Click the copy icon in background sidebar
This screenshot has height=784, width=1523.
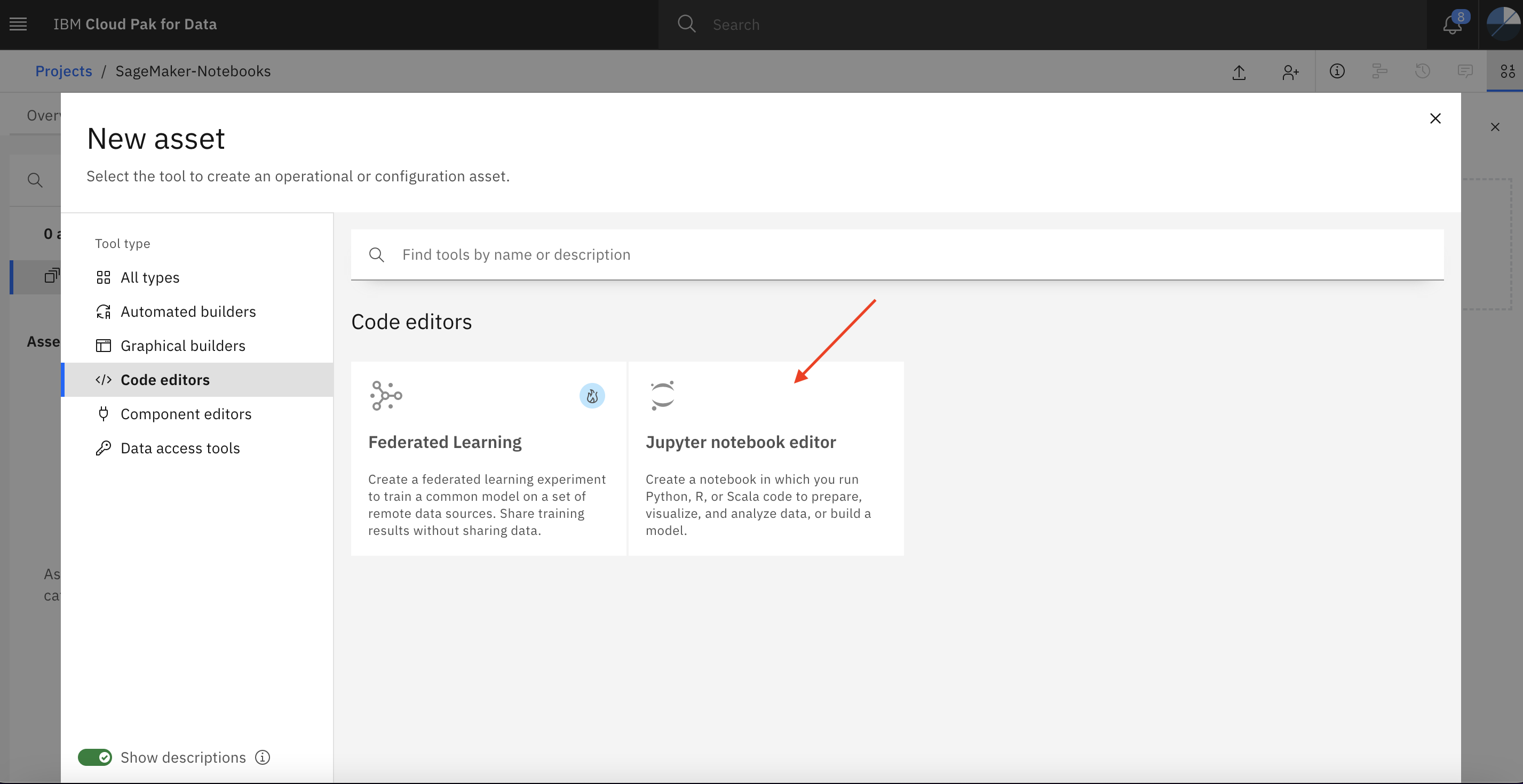tap(52, 276)
